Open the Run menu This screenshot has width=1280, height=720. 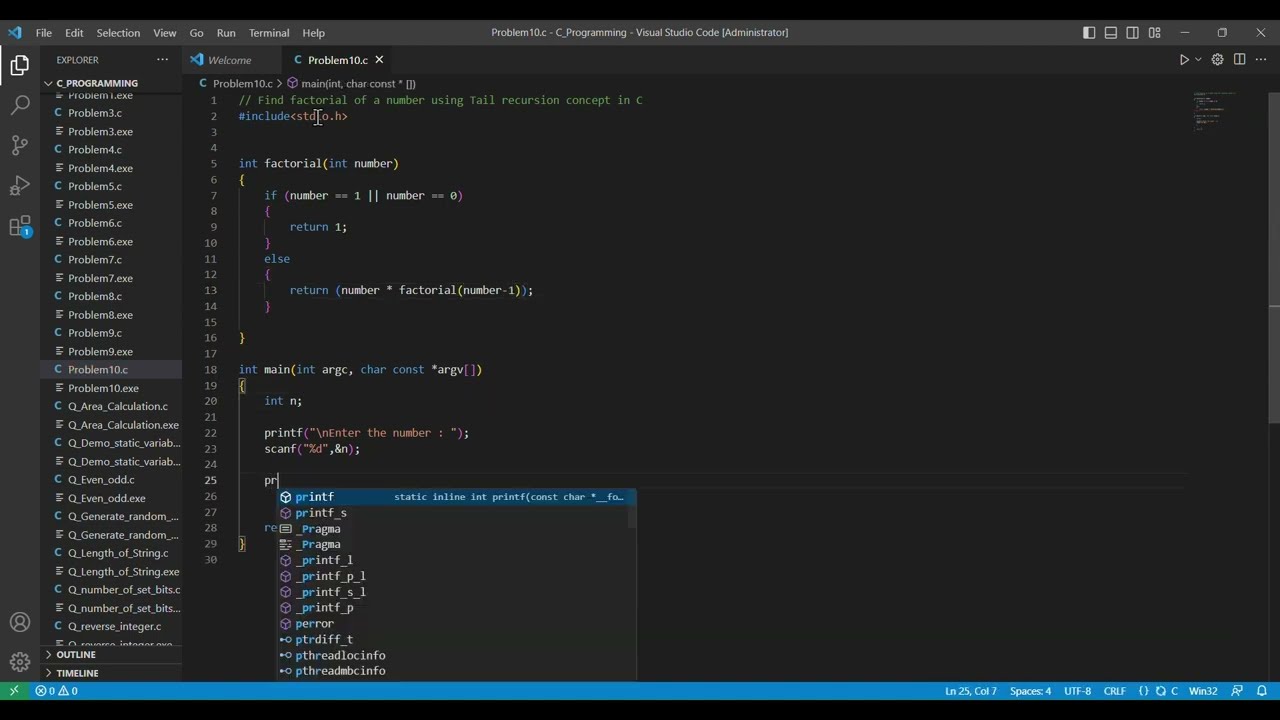(x=226, y=33)
